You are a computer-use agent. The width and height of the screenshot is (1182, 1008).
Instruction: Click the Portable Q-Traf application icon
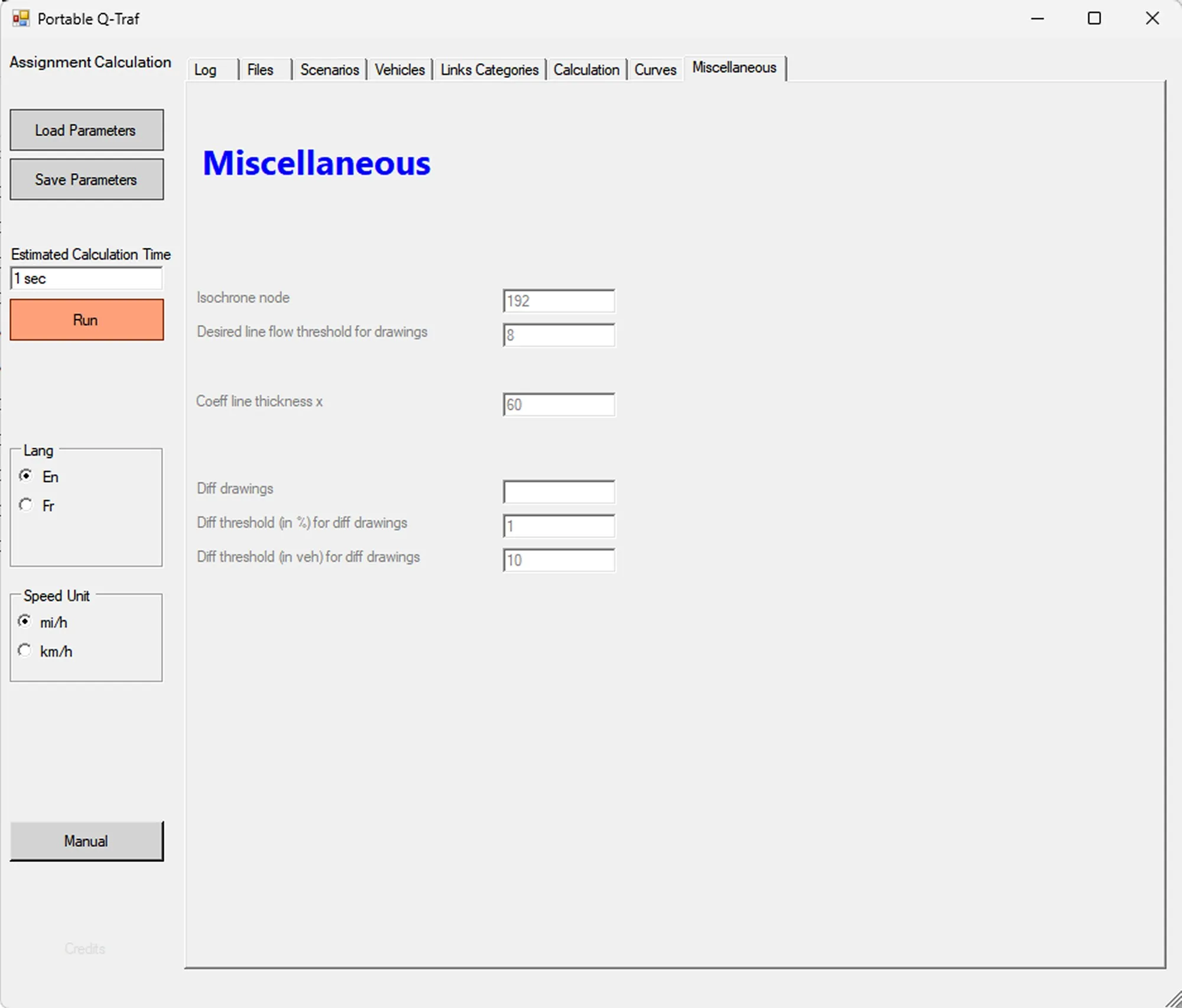coord(20,18)
